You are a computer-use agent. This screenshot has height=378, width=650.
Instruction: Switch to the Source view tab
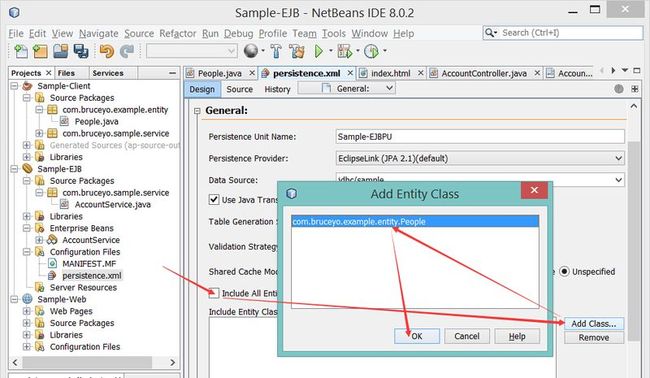240,89
